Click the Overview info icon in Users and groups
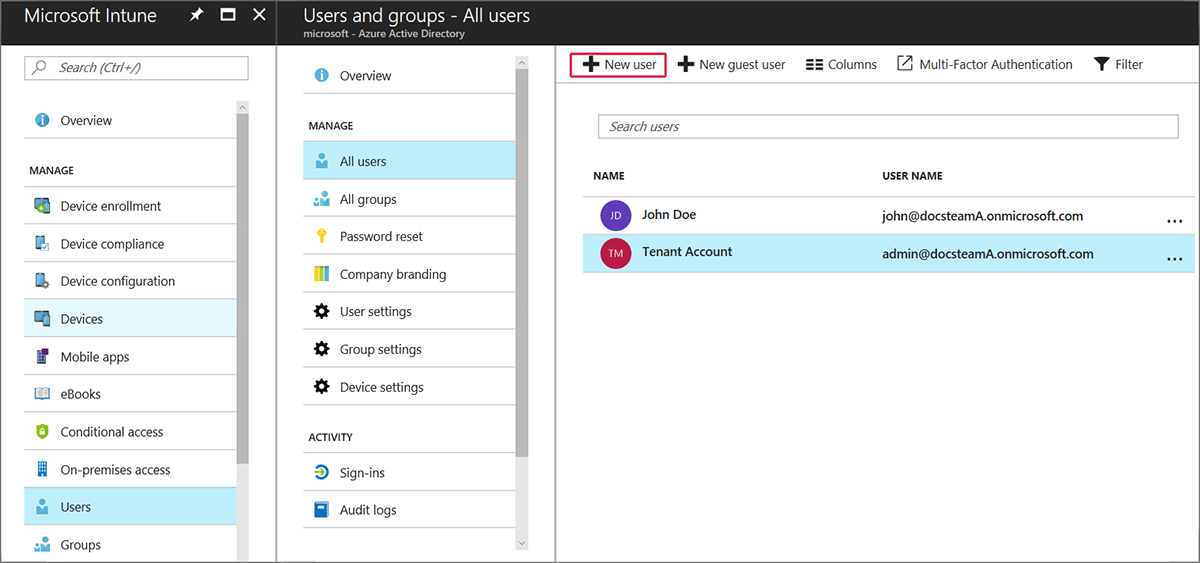The height and width of the screenshot is (563, 1200). (x=321, y=75)
